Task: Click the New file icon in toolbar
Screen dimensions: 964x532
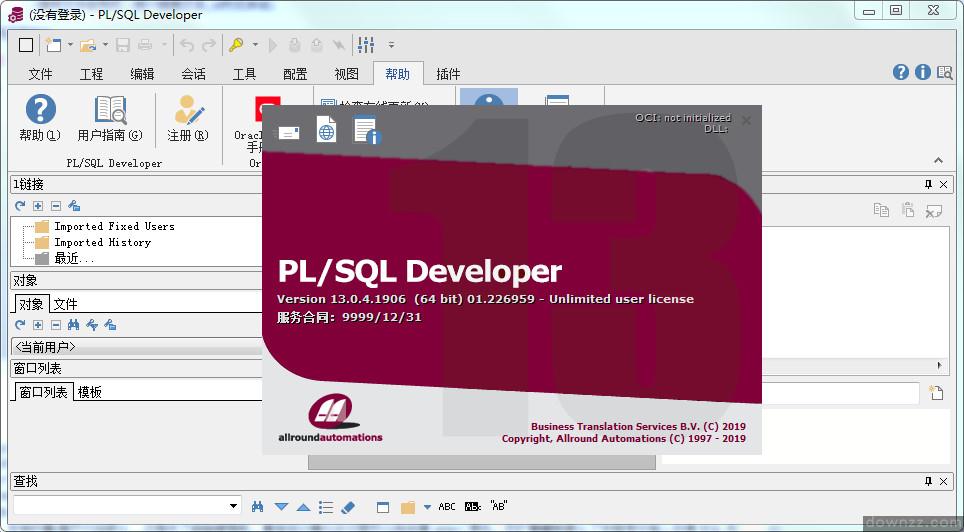Action: (53, 45)
